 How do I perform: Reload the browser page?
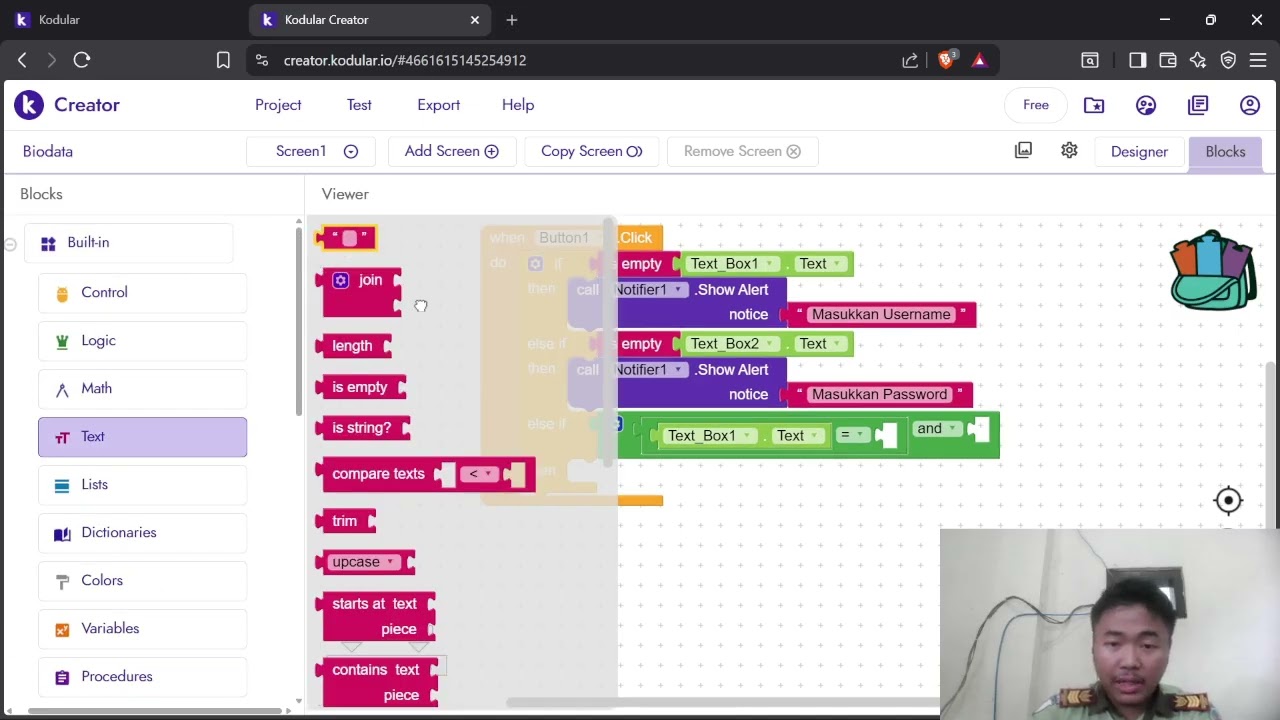pos(82,60)
